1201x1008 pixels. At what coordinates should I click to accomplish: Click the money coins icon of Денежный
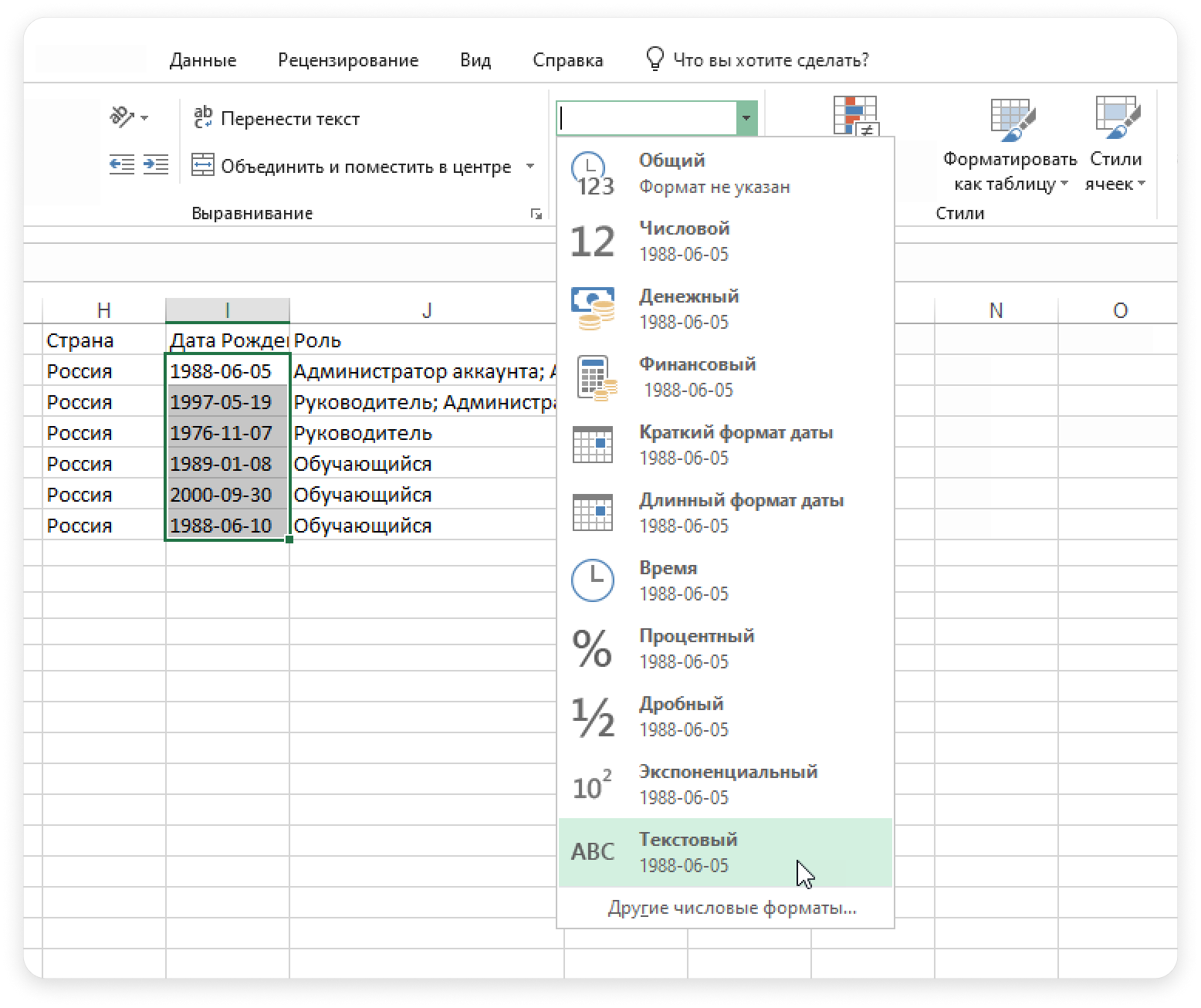[592, 309]
